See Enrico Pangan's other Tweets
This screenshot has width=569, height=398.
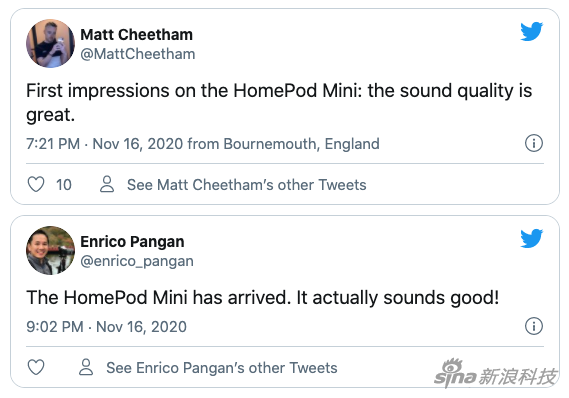point(222,368)
